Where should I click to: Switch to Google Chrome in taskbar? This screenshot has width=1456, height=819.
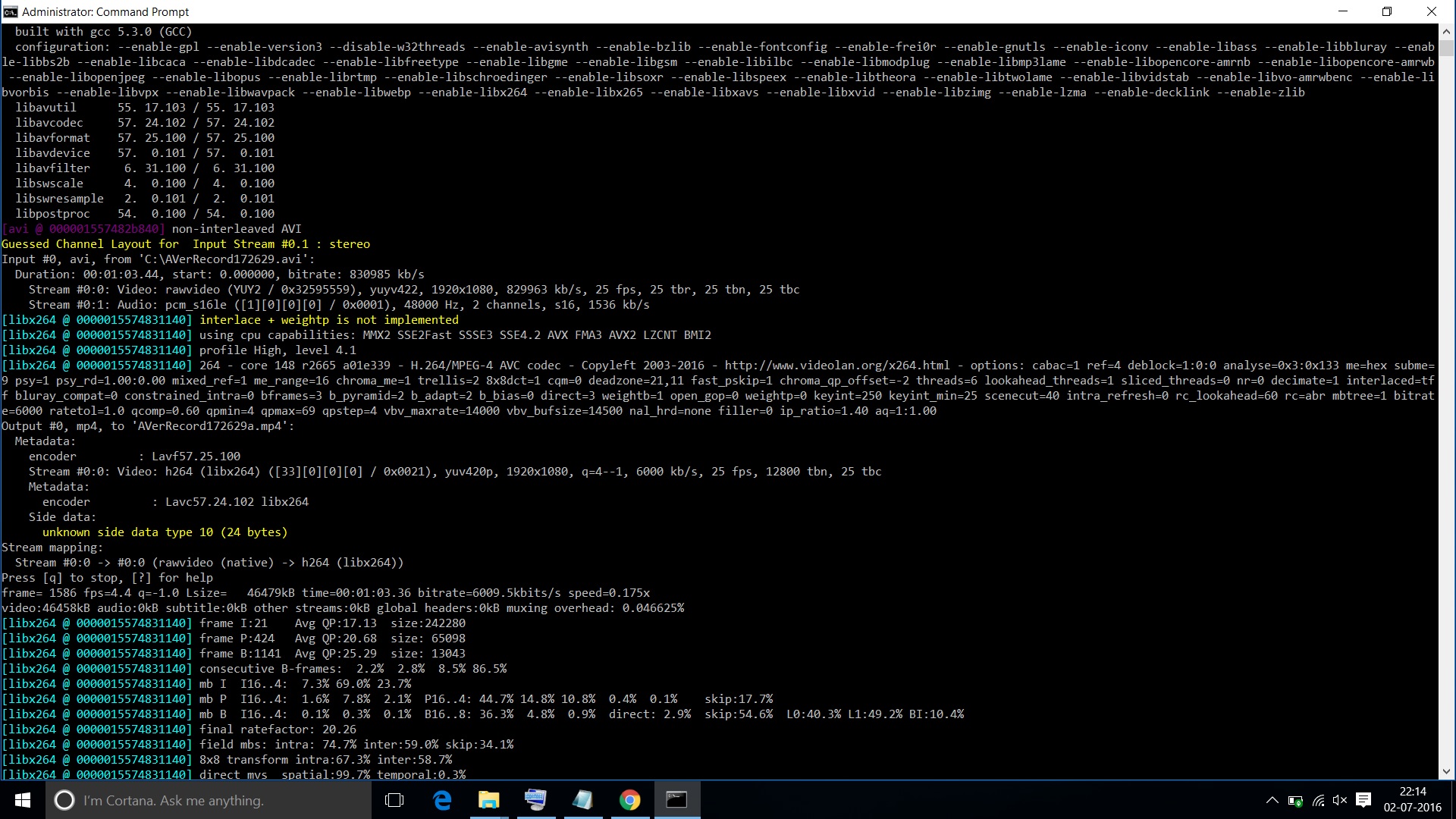tap(629, 800)
